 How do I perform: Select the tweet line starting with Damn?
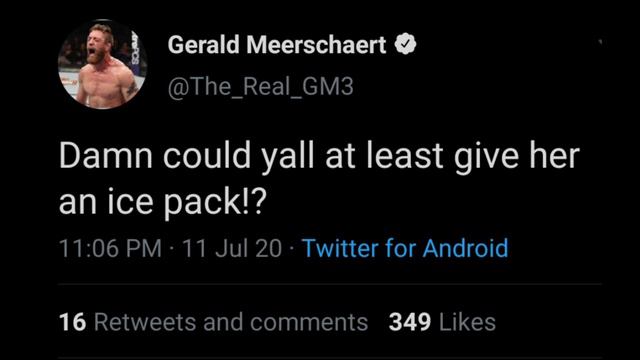click(x=319, y=157)
